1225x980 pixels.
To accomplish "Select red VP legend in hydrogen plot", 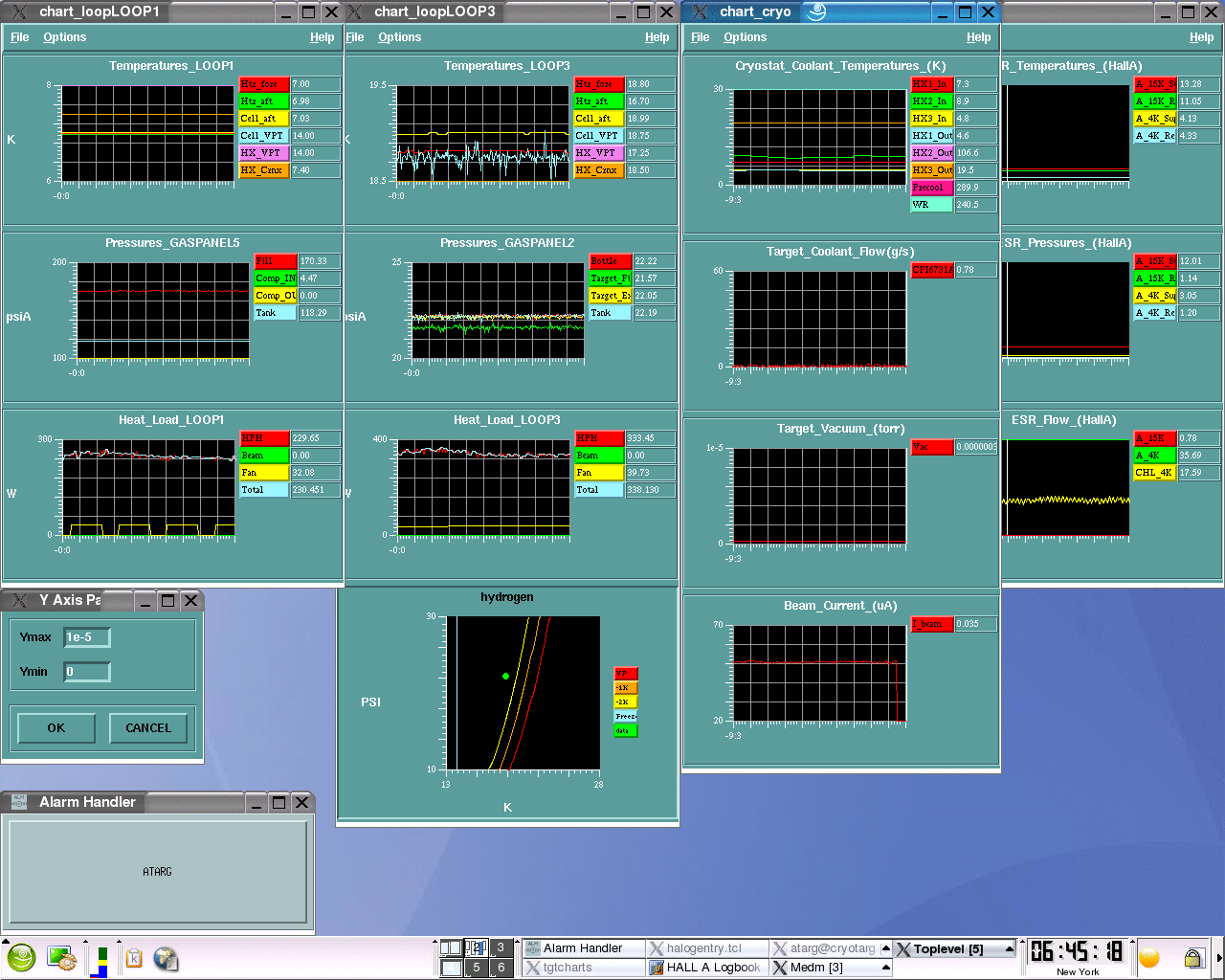I will [626, 674].
